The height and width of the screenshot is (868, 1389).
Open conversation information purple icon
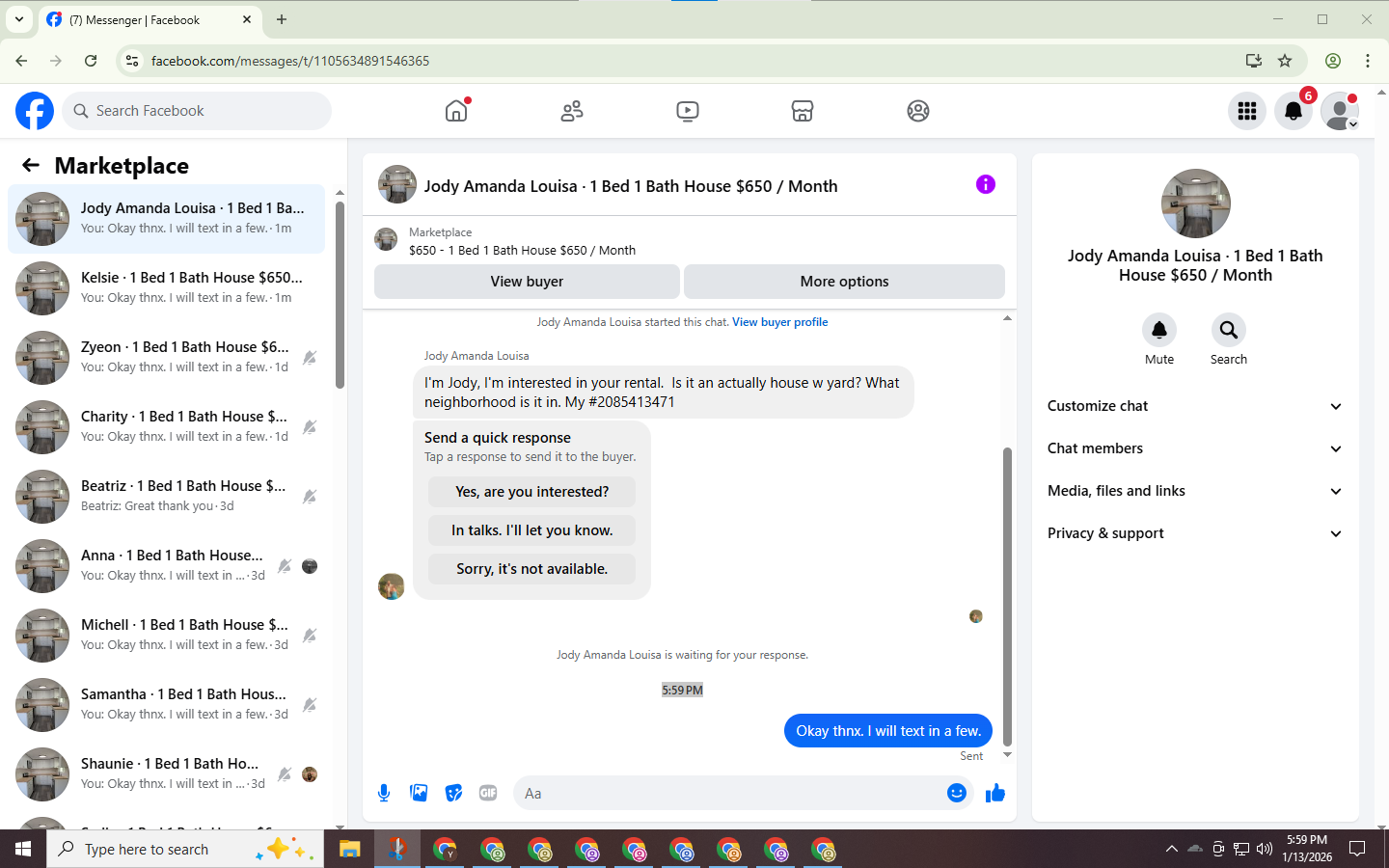[x=985, y=184]
